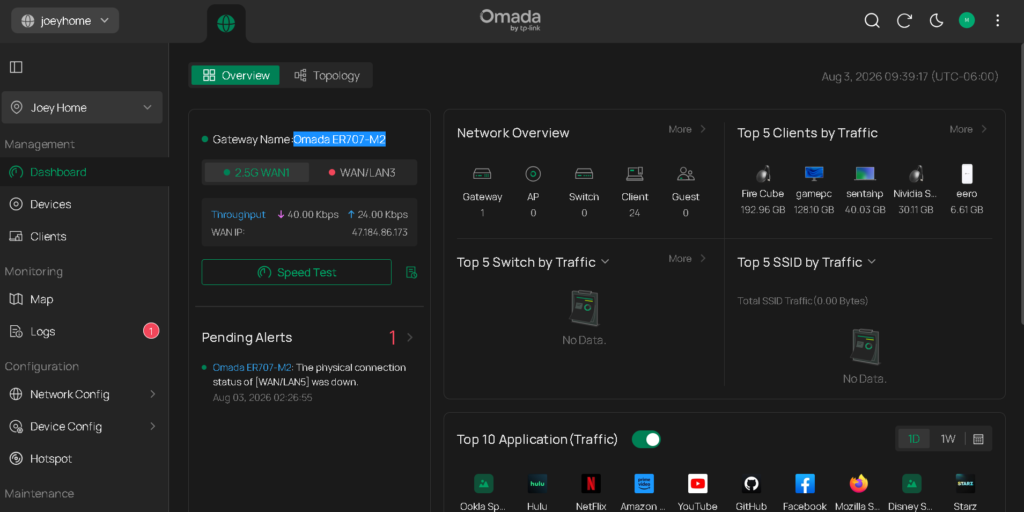Click highlighted gateway name Omada ER707-M2
Viewport: 1024px width, 512px height.
coord(340,139)
